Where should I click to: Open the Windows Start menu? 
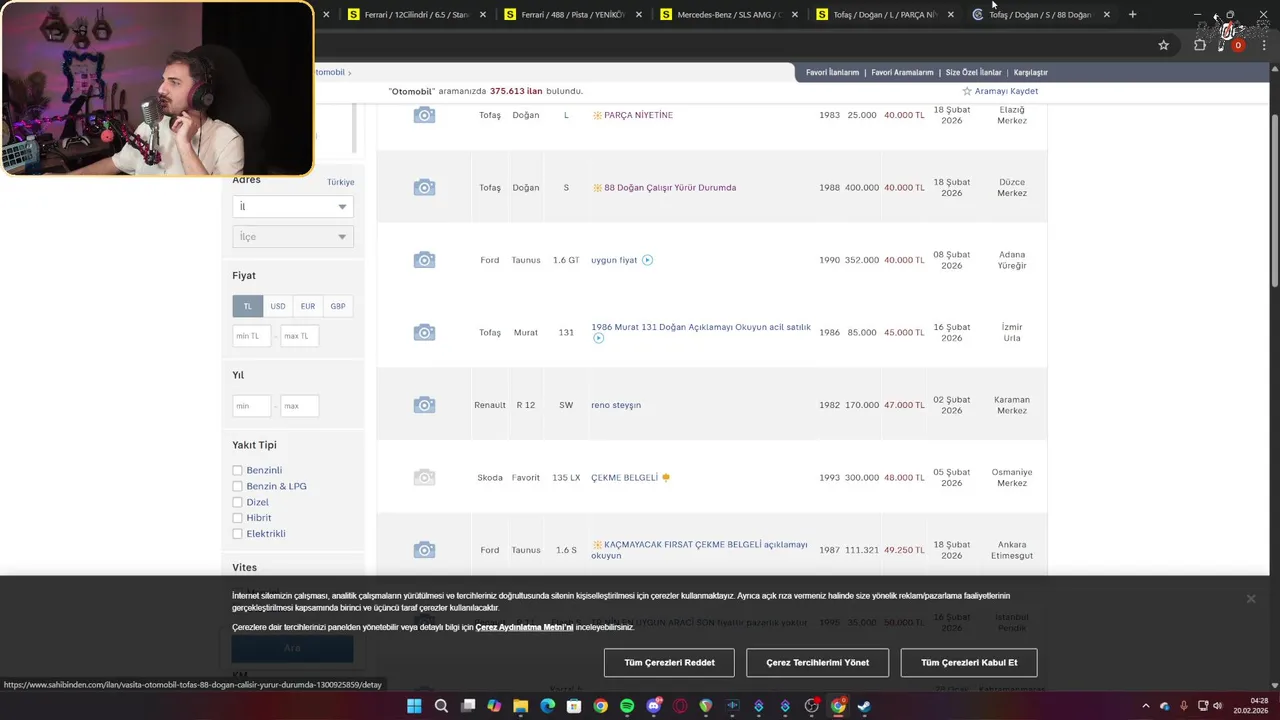point(414,706)
